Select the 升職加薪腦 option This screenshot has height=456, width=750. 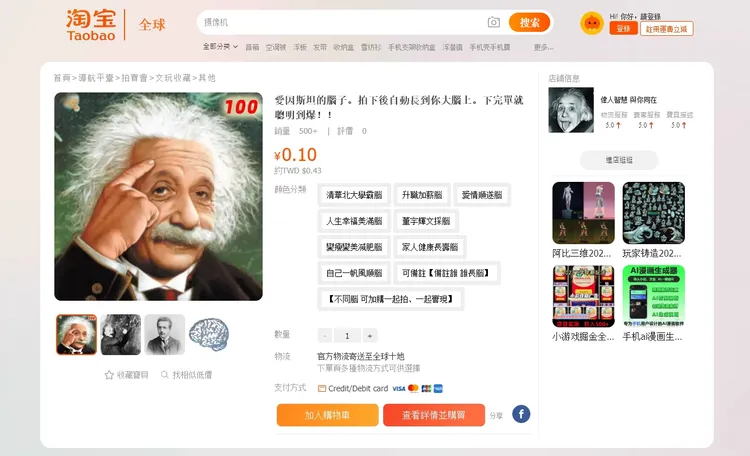point(422,195)
